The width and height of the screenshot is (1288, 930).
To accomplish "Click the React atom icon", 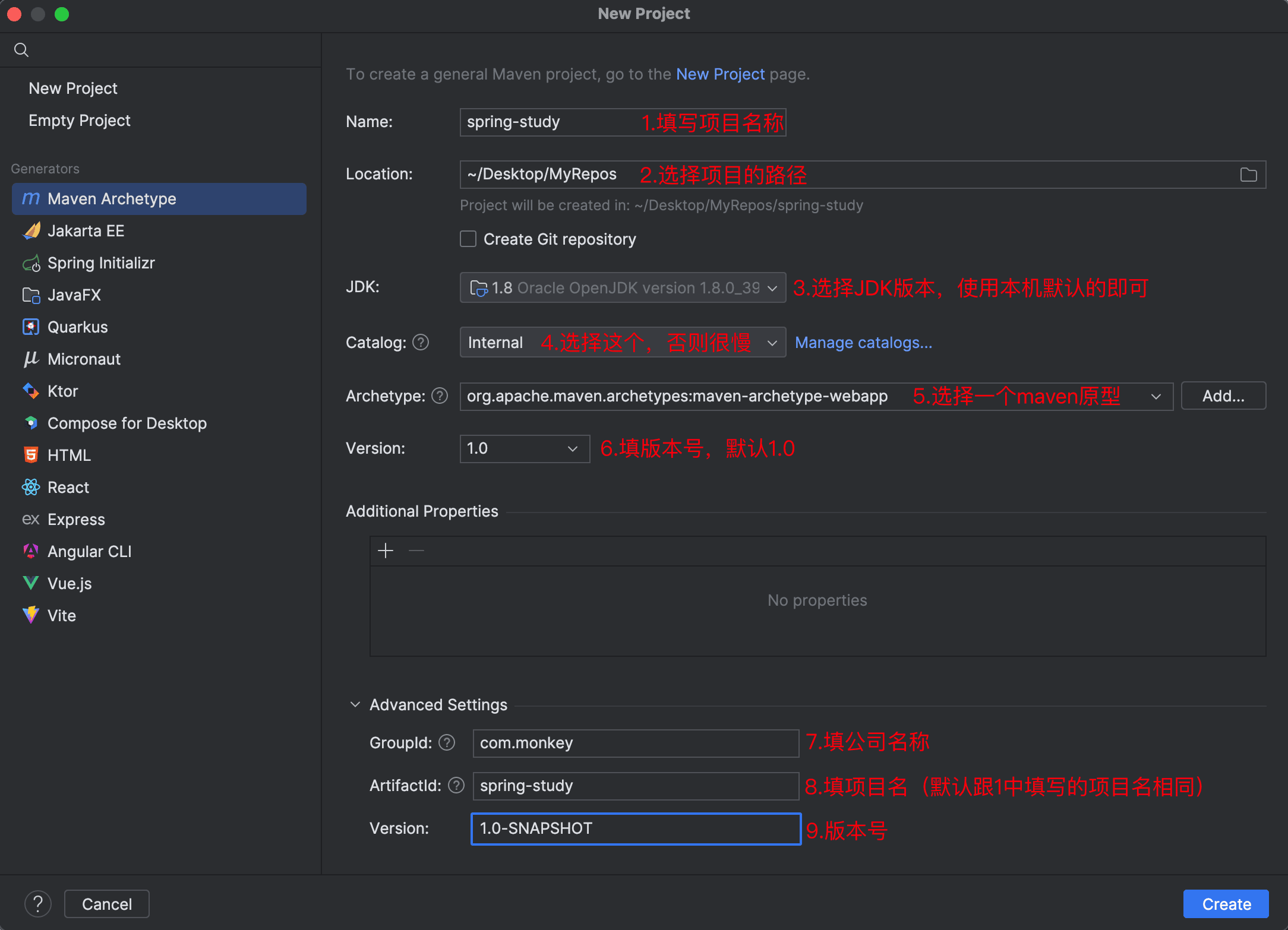I will [x=31, y=487].
